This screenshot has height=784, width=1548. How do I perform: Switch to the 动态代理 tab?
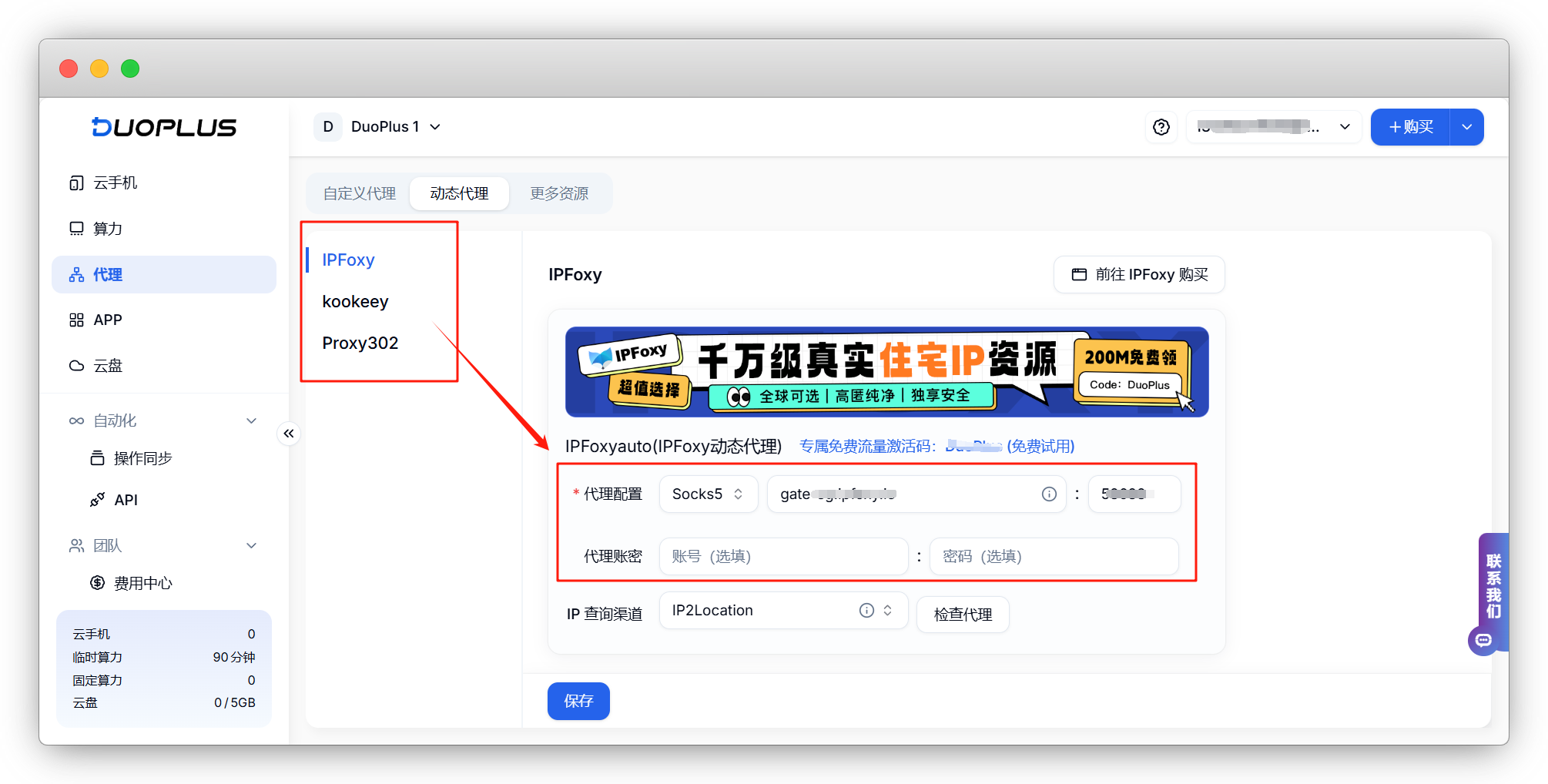(x=459, y=193)
